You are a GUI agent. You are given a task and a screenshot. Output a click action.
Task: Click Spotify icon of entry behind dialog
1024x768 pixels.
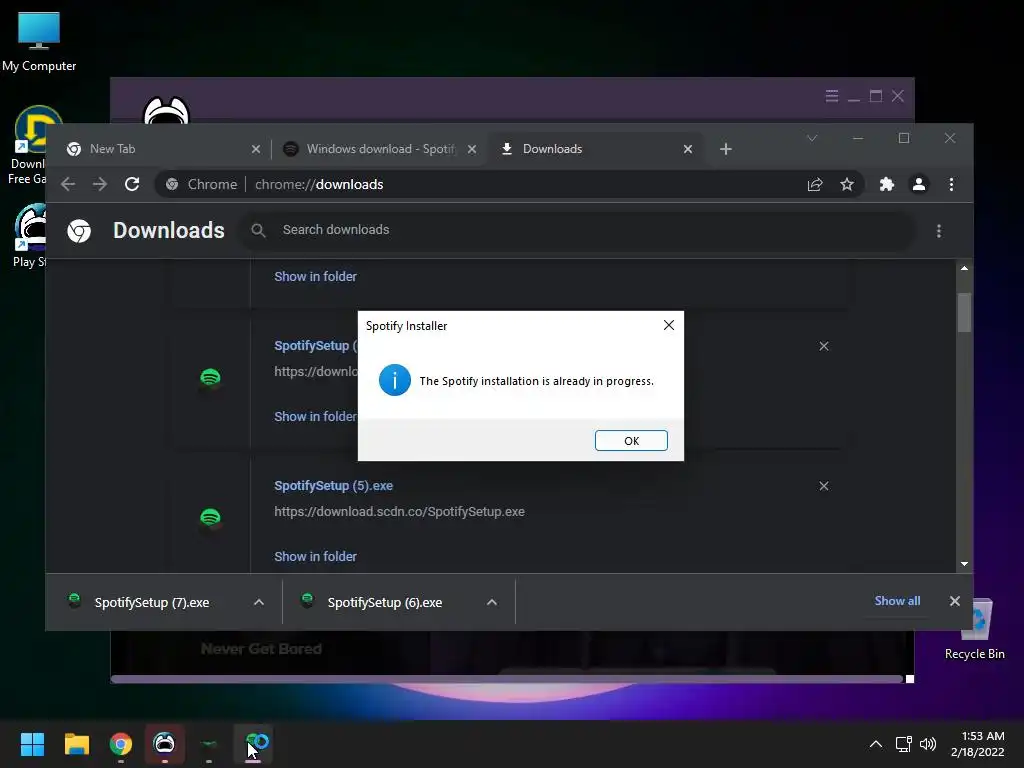point(210,378)
